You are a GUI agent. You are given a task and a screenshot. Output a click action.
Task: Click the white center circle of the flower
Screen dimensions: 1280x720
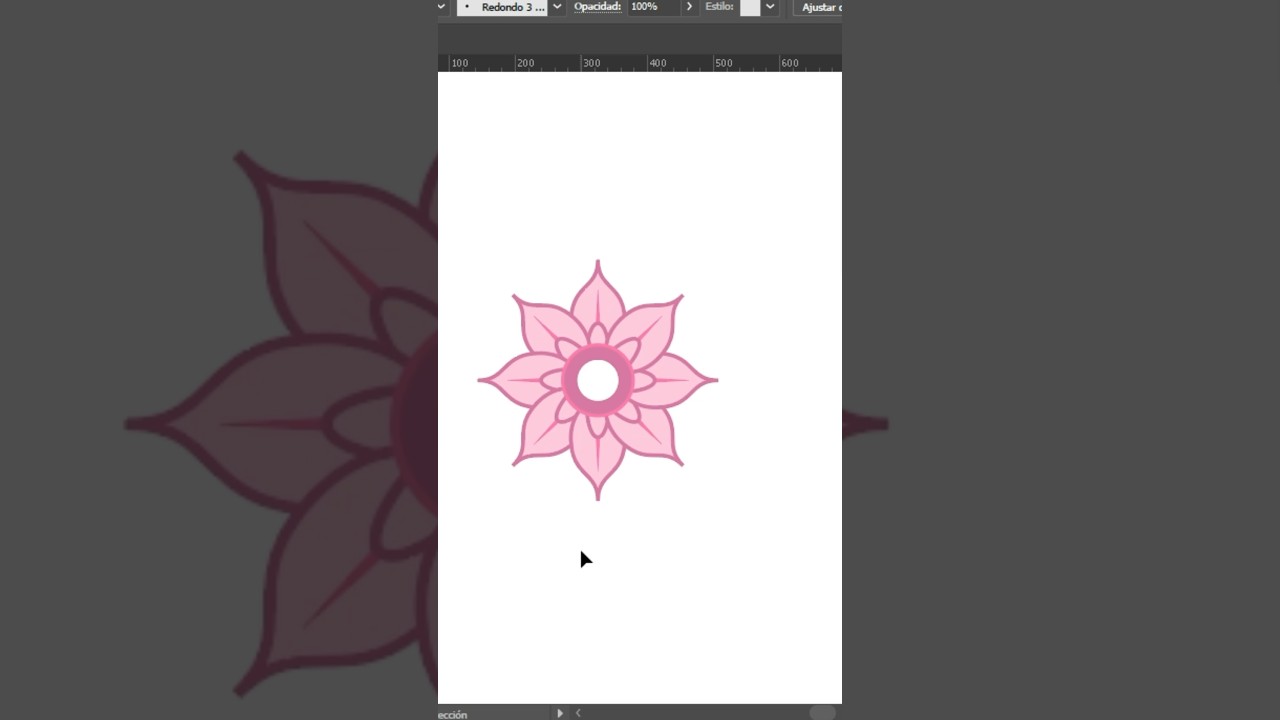[x=598, y=380]
